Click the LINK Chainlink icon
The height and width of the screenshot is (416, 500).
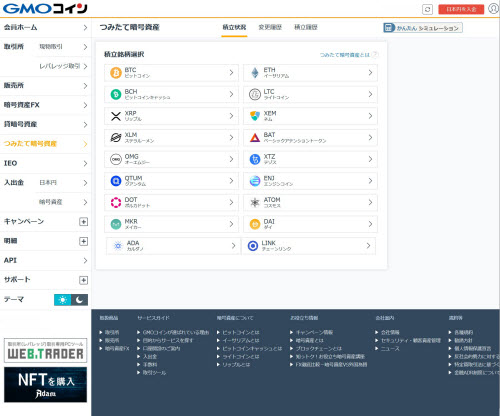pos(253,246)
